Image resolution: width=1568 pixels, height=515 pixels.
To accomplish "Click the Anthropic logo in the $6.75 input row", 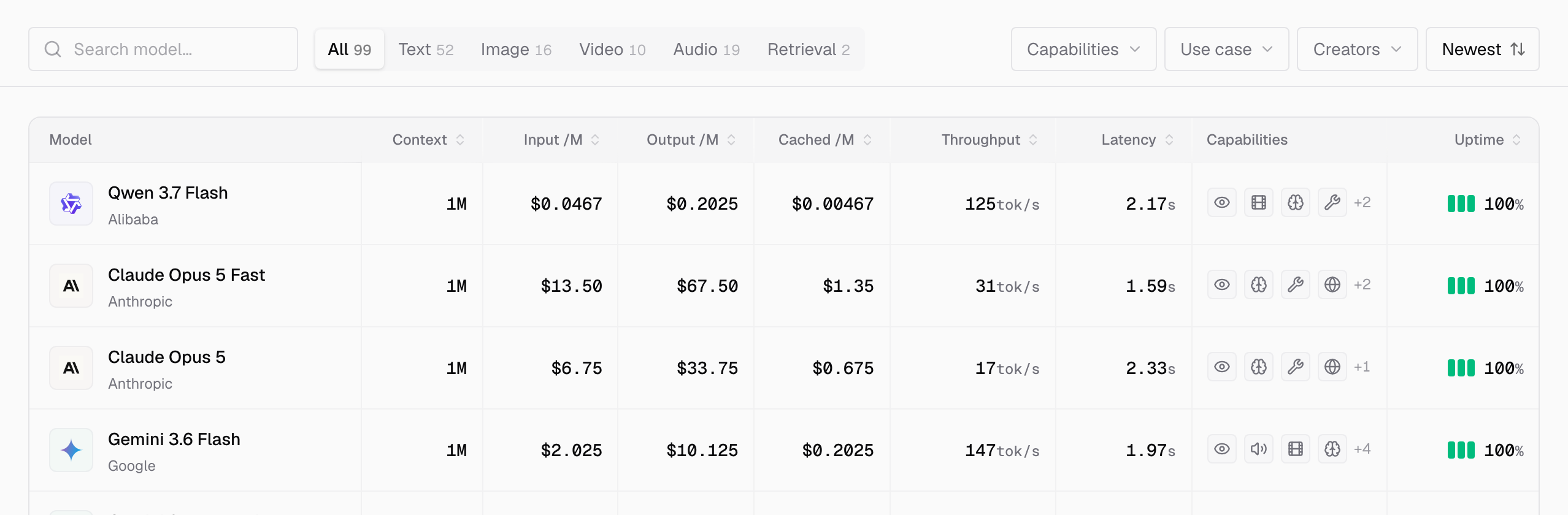I will tap(71, 368).
